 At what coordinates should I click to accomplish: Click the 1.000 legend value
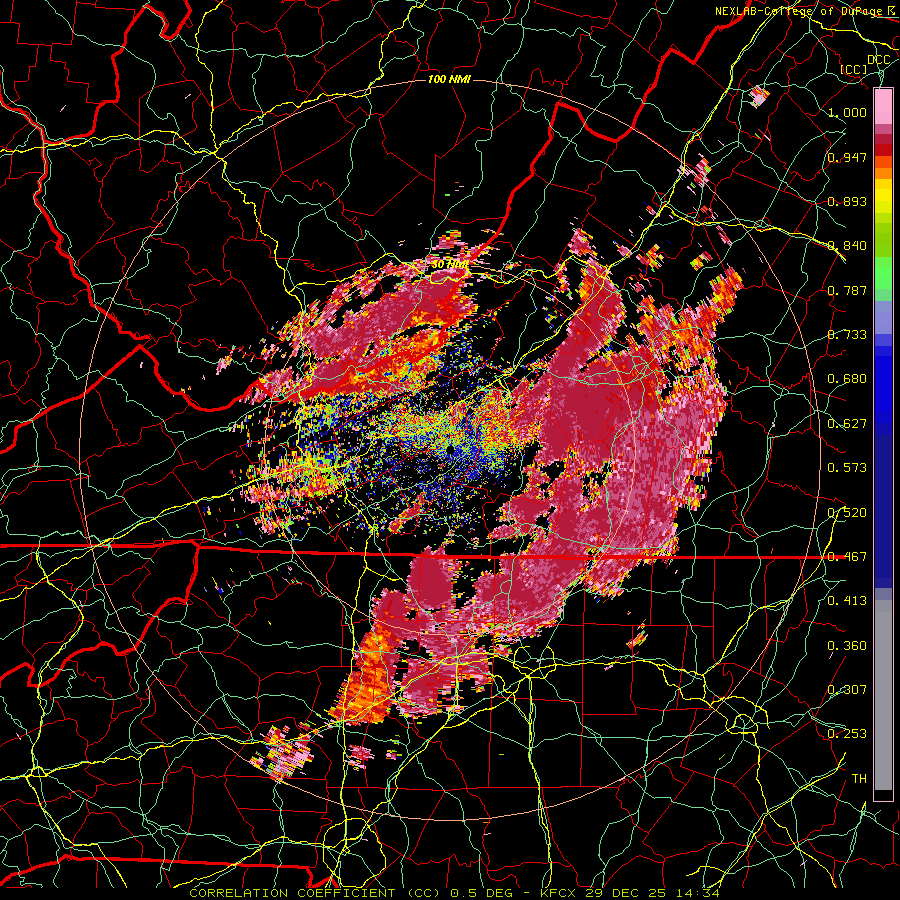pos(847,112)
